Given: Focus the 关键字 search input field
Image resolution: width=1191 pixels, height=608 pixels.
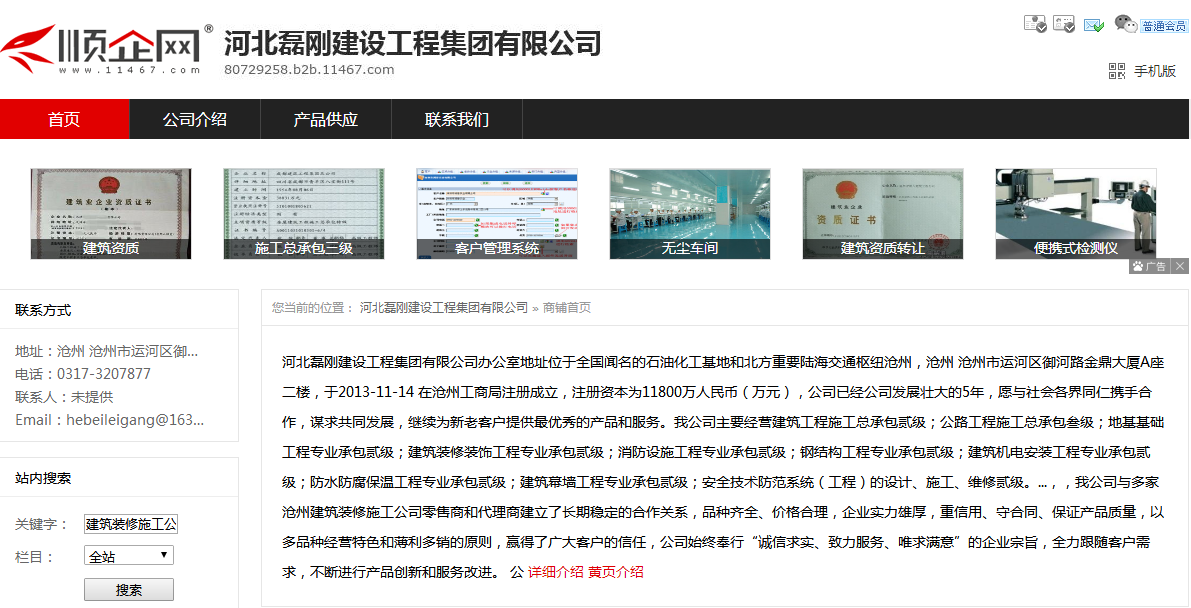Looking at the screenshot, I should point(131,524).
